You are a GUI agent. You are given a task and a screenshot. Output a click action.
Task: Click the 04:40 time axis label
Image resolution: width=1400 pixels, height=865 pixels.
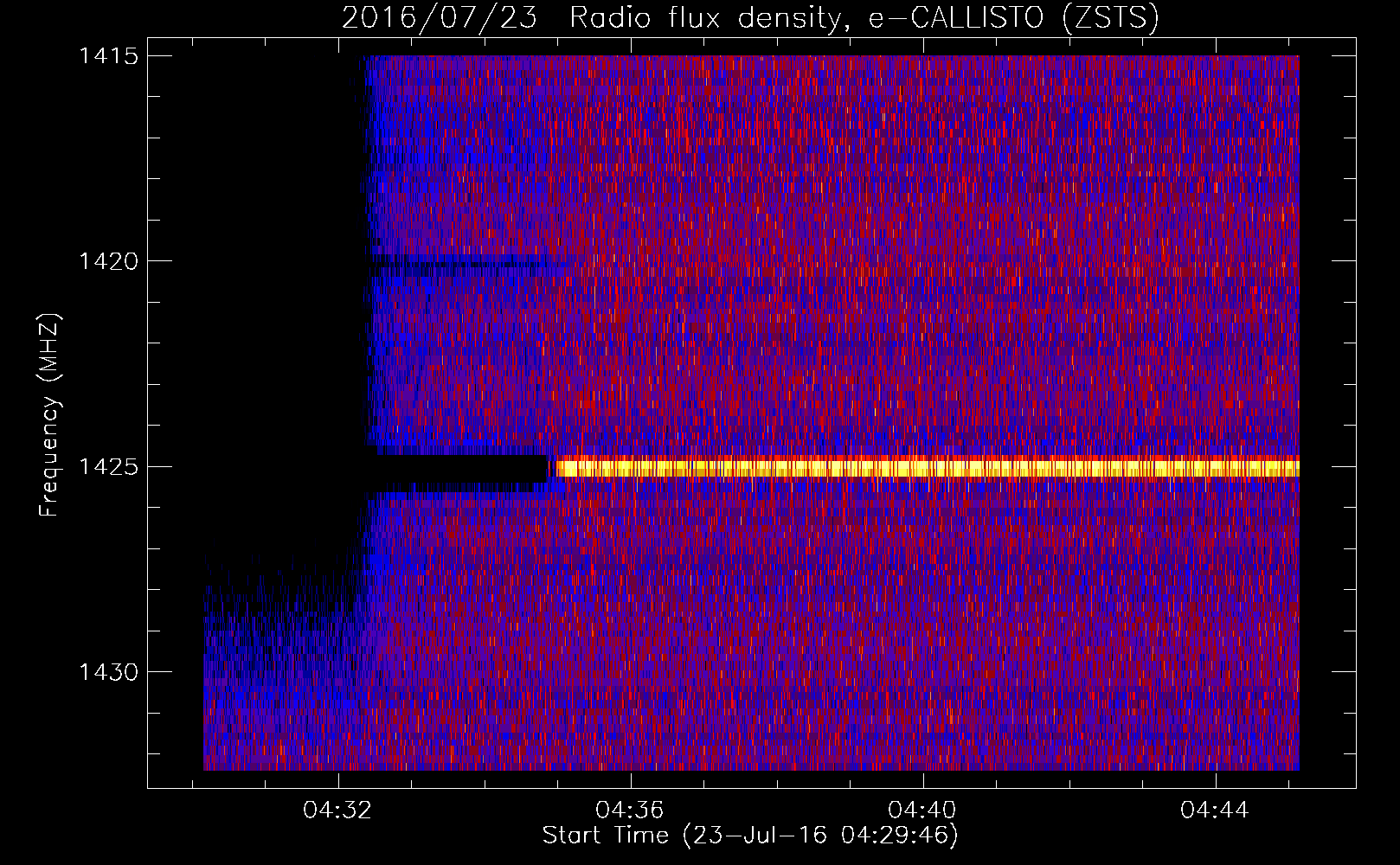pos(922,811)
